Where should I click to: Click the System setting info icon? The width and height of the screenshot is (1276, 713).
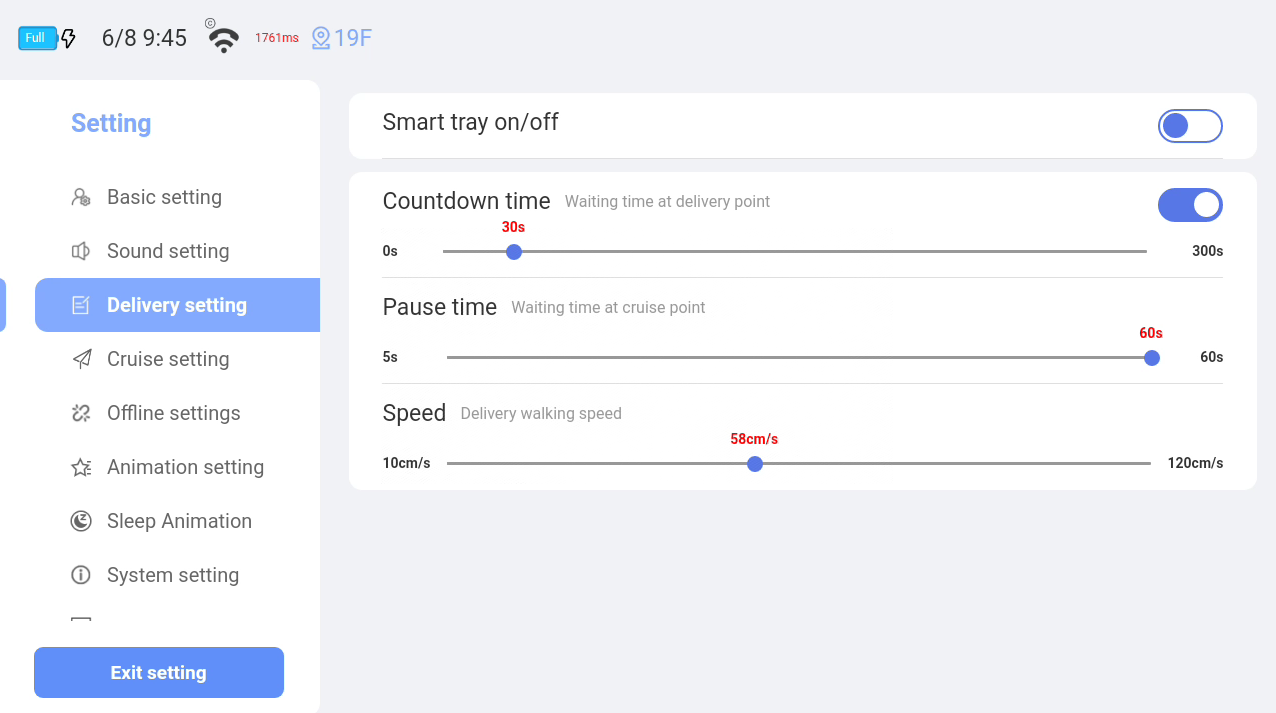click(x=81, y=575)
